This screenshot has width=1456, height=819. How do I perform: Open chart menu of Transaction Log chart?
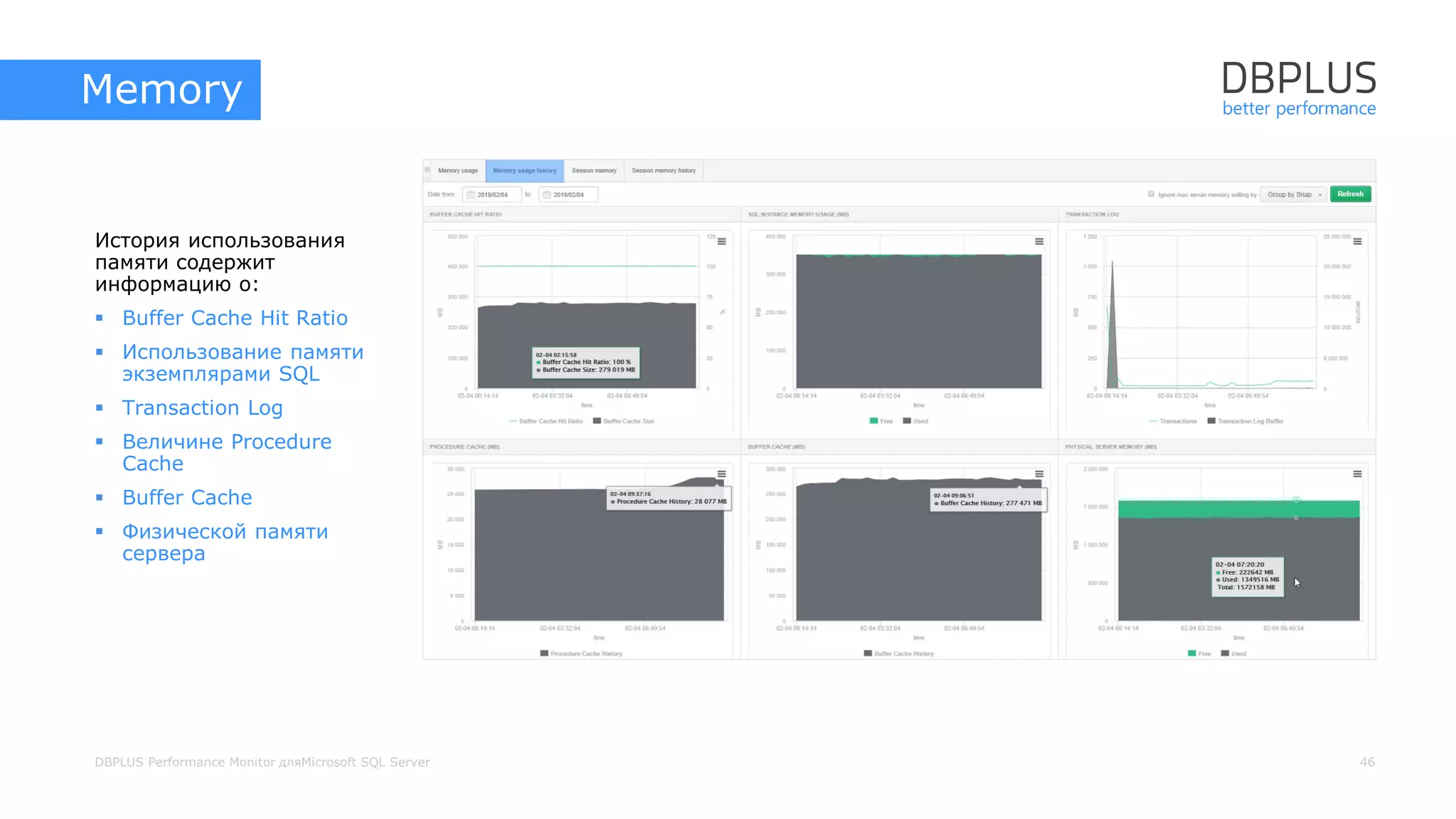tap(1357, 242)
